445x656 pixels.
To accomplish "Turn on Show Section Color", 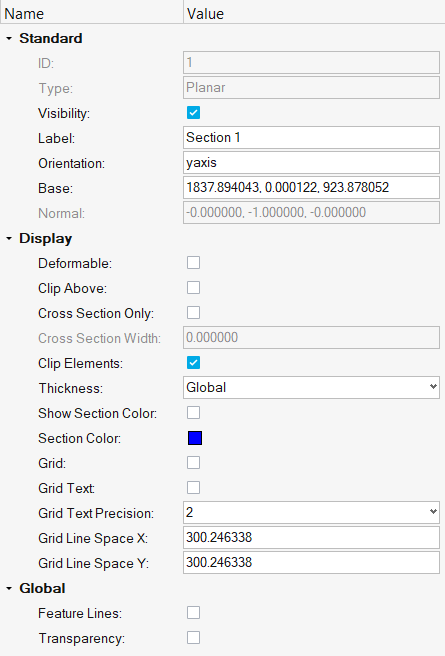I will (193, 413).
